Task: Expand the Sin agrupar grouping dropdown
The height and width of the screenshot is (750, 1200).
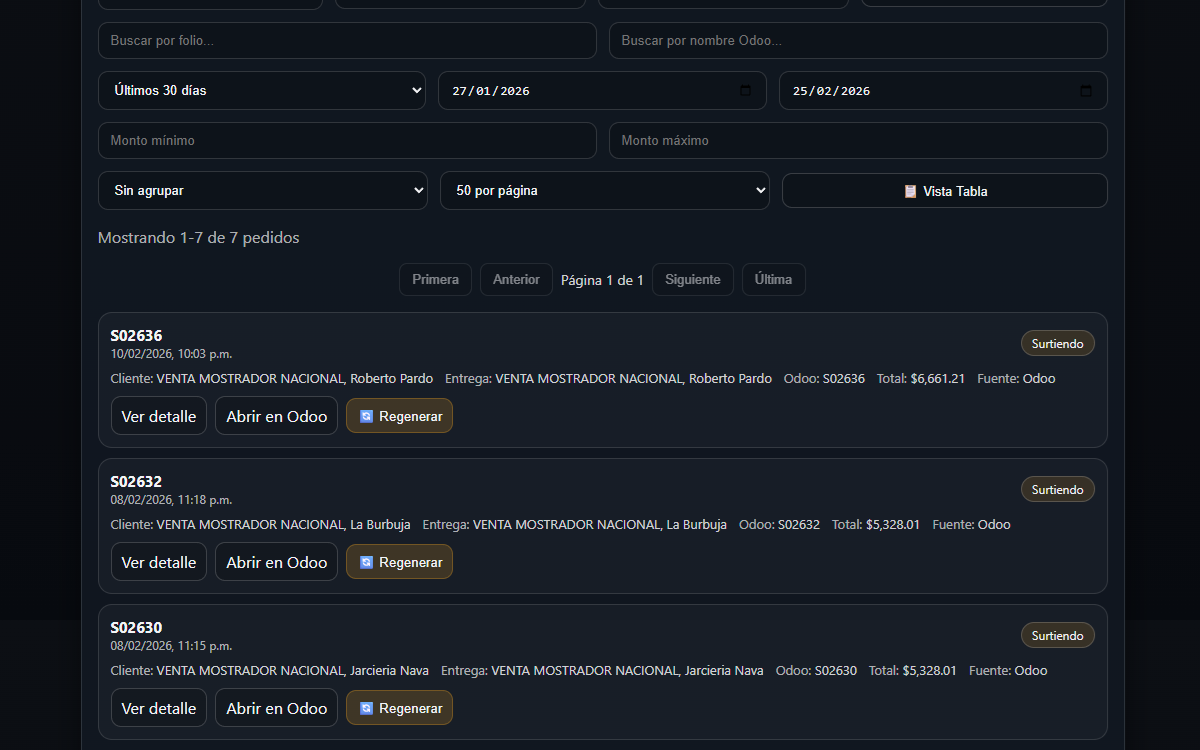Action: (262, 190)
